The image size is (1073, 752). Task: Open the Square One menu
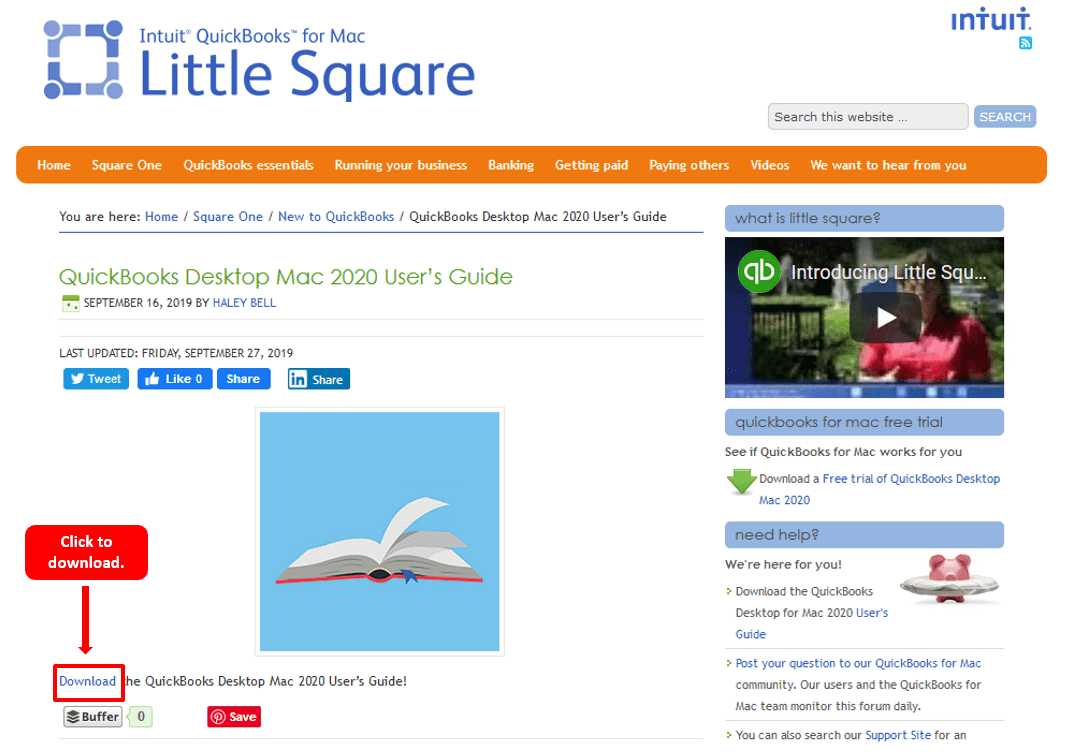[x=127, y=165]
